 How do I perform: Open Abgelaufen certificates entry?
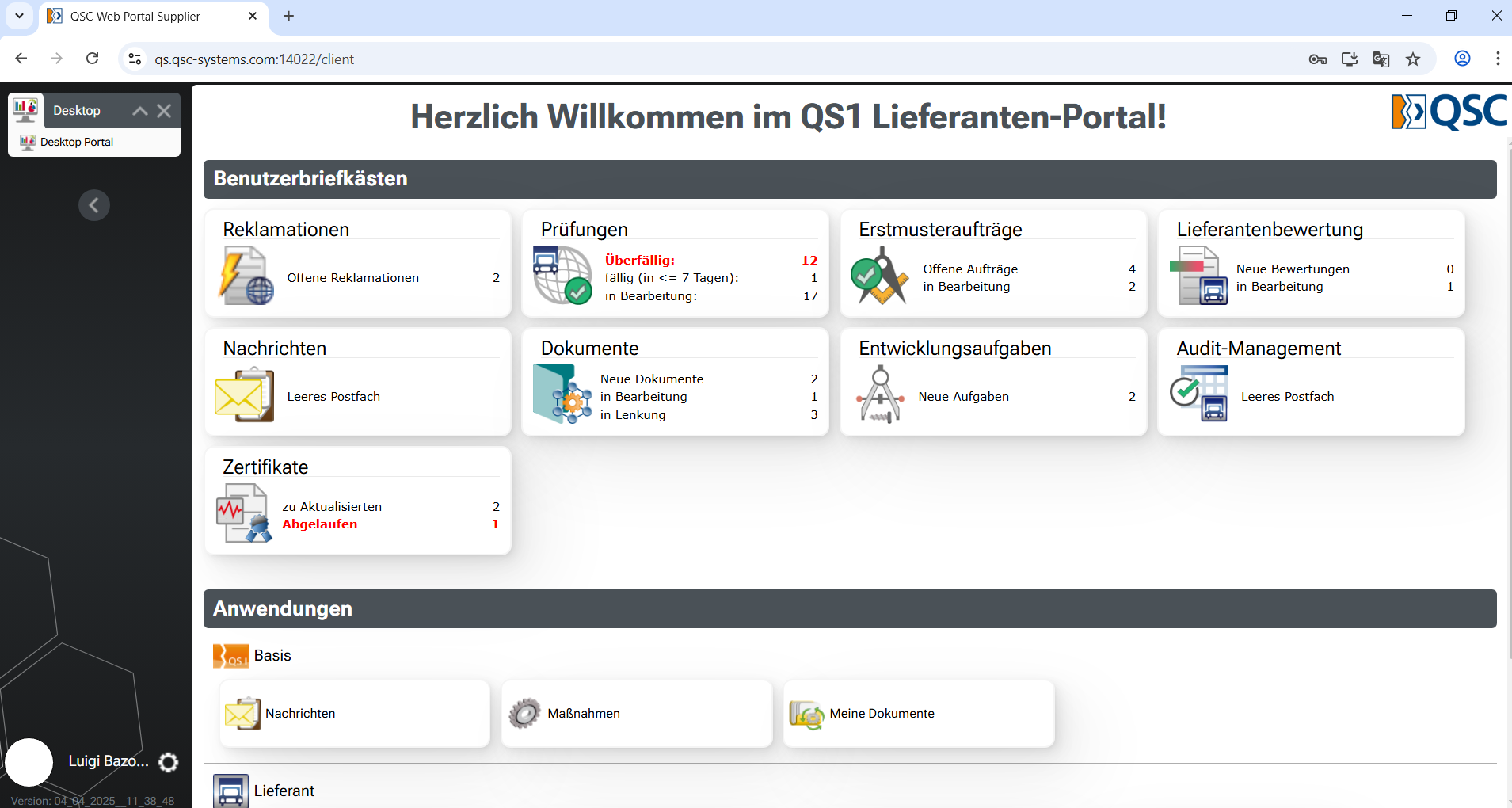pyautogui.click(x=391, y=524)
